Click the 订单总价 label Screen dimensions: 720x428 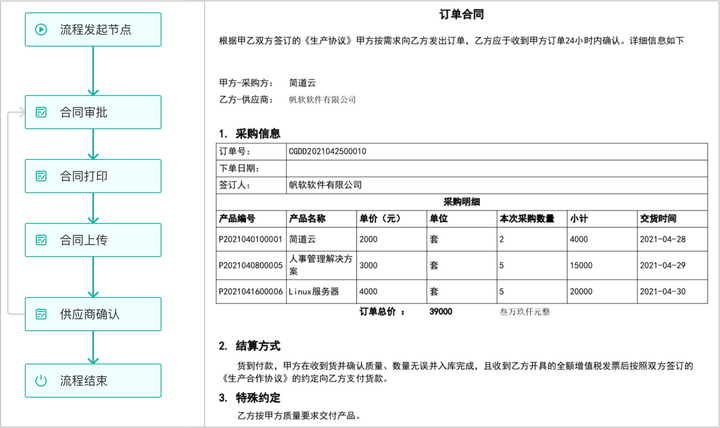click(x=382, y=312)
